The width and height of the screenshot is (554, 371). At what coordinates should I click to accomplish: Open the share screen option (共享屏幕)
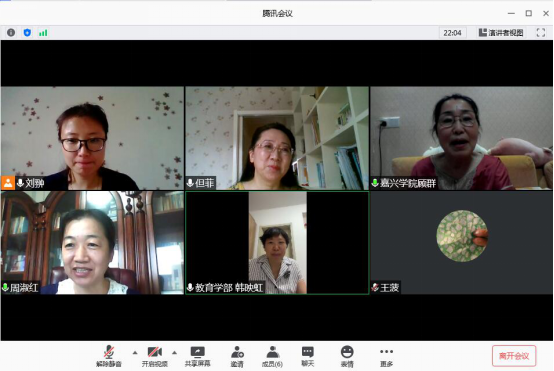(x=198, y=357)
